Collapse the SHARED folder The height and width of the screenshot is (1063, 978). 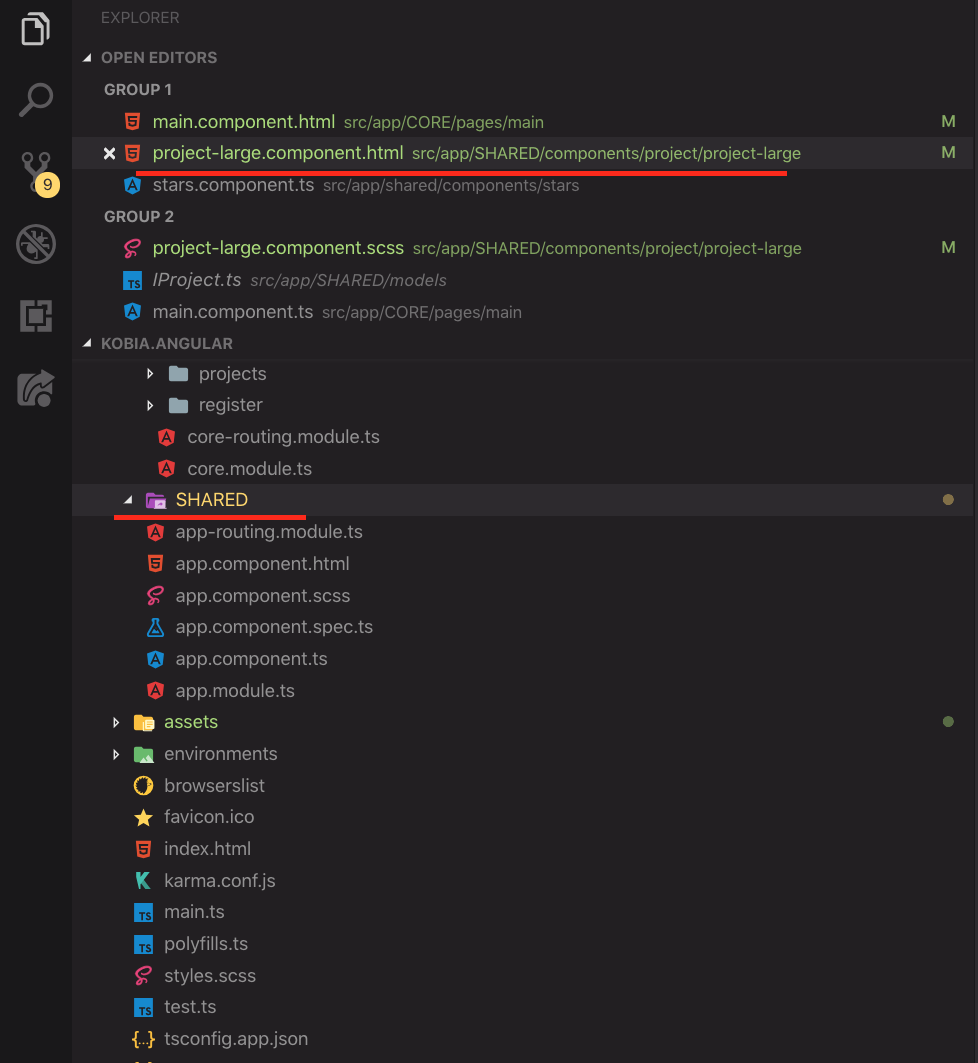click(127, 500)
